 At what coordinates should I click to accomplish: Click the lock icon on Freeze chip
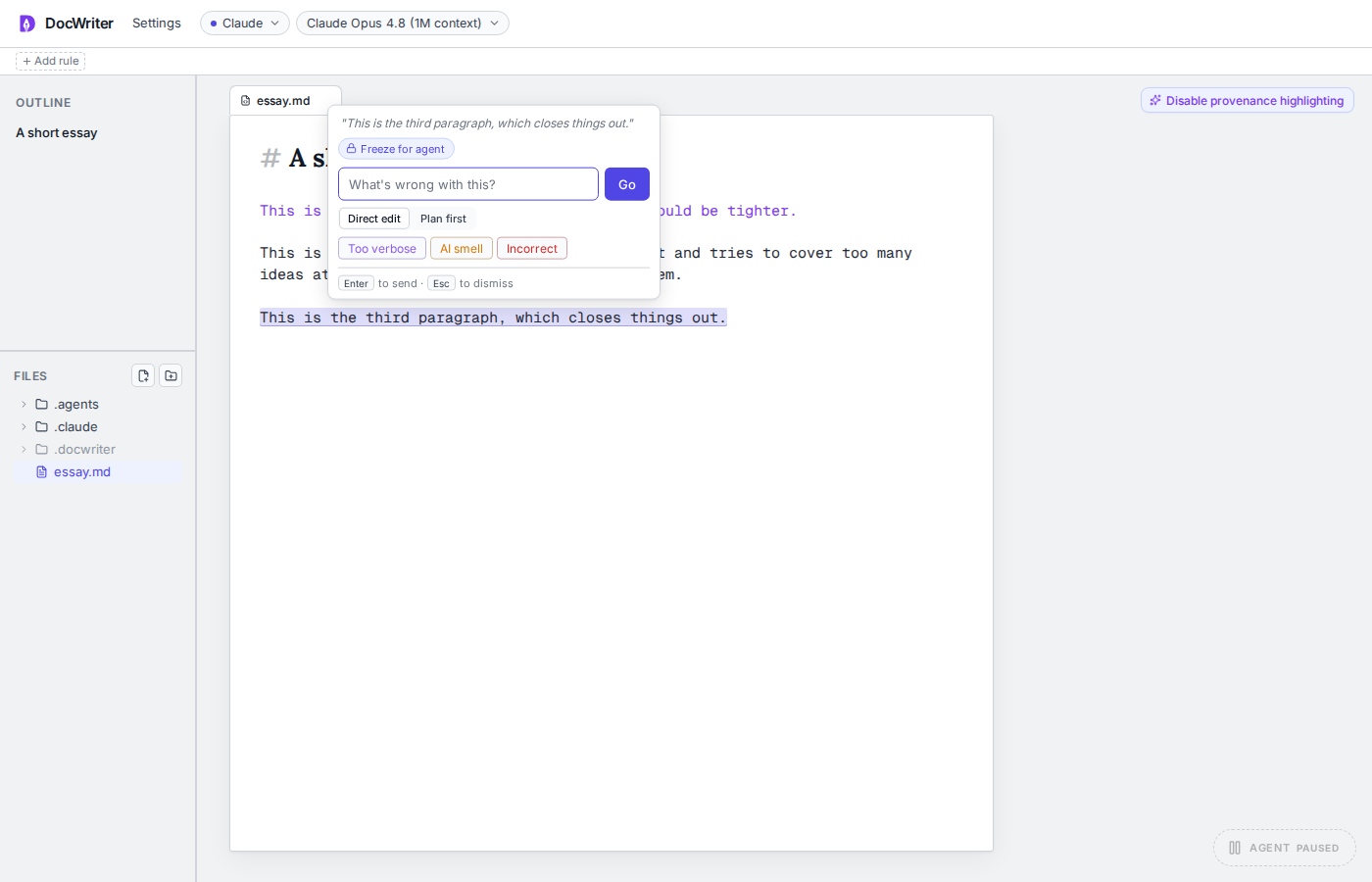[352, 149]
